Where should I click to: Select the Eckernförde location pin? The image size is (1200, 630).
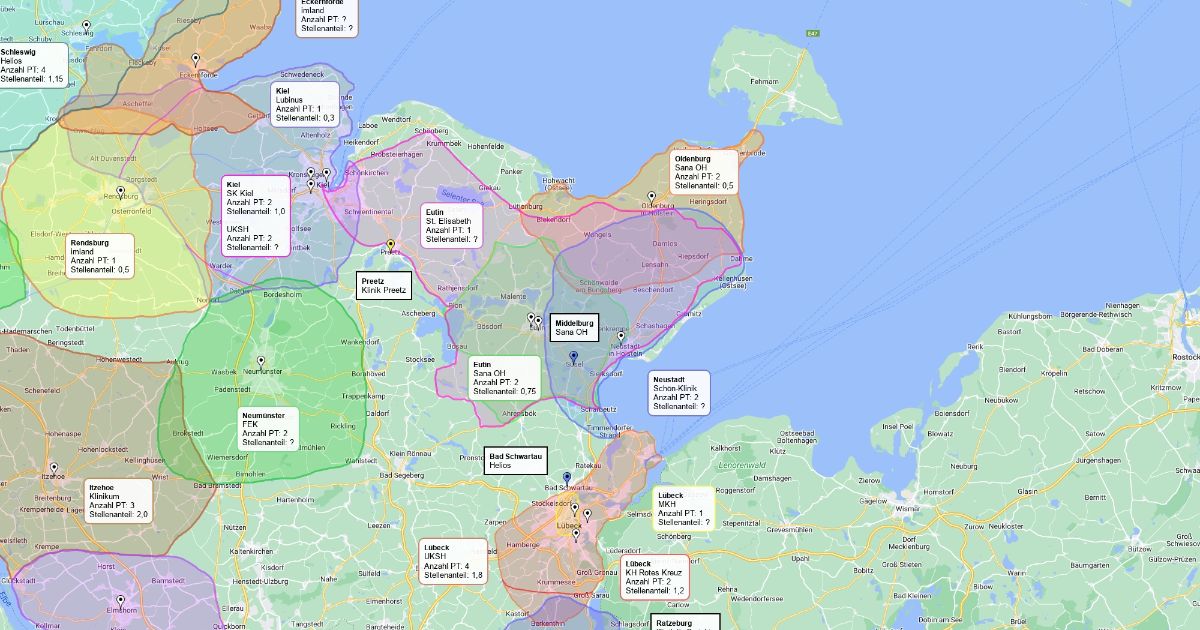point(196,60)
